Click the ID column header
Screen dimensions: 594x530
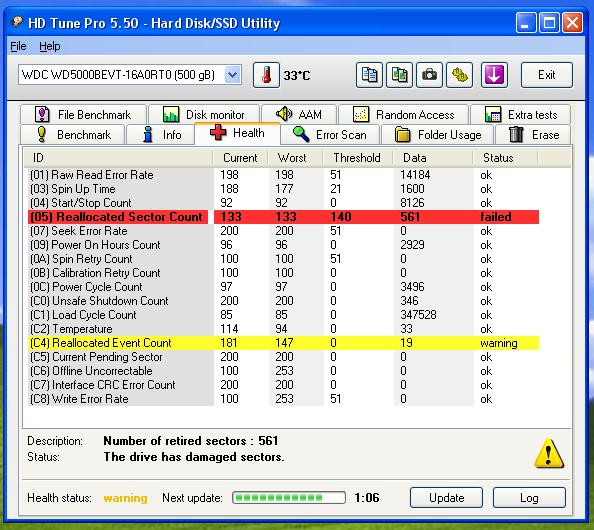[x=118, y=158]
